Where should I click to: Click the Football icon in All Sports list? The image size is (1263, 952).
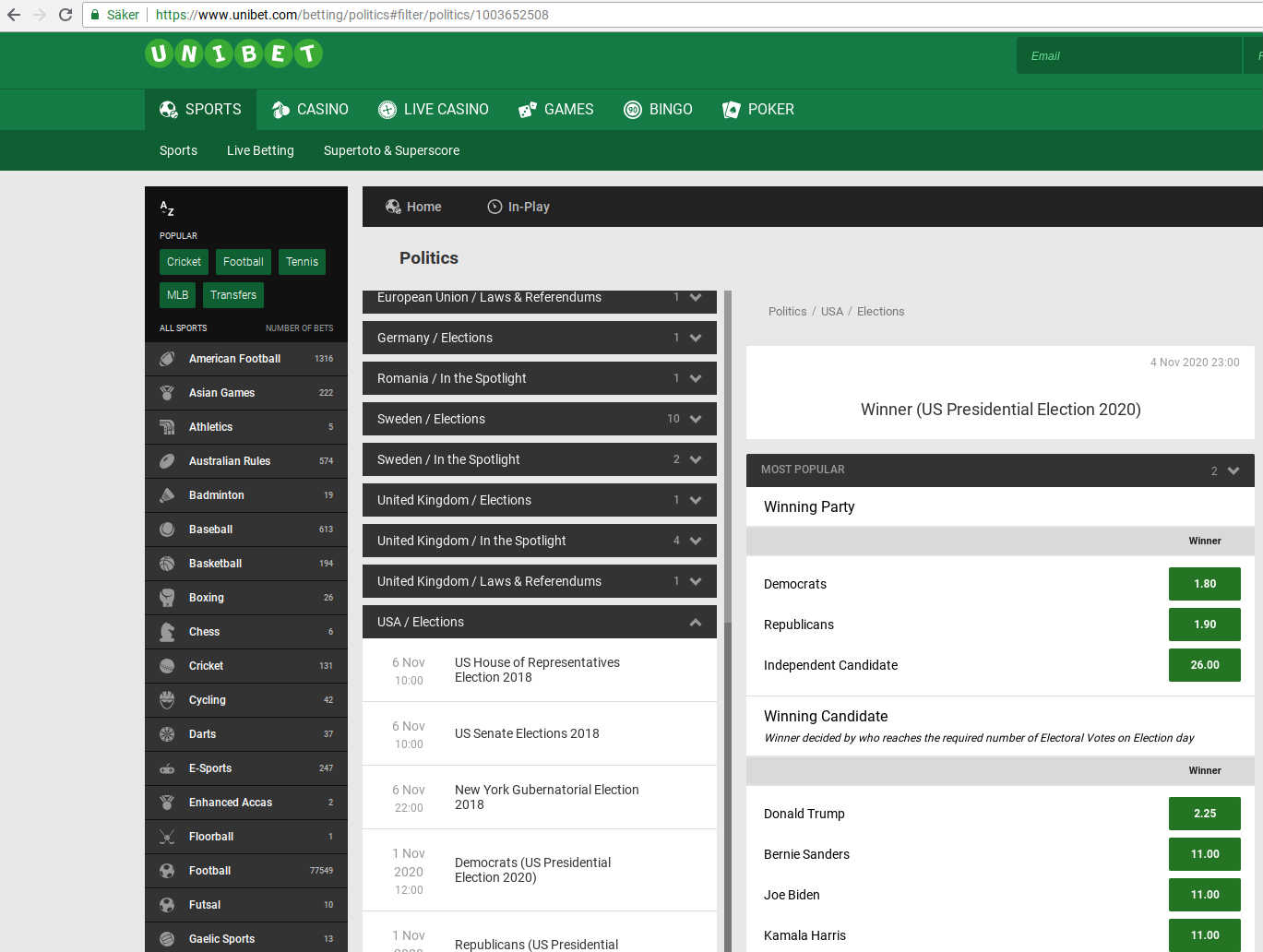pyautogui.click(x=167, y=871)
